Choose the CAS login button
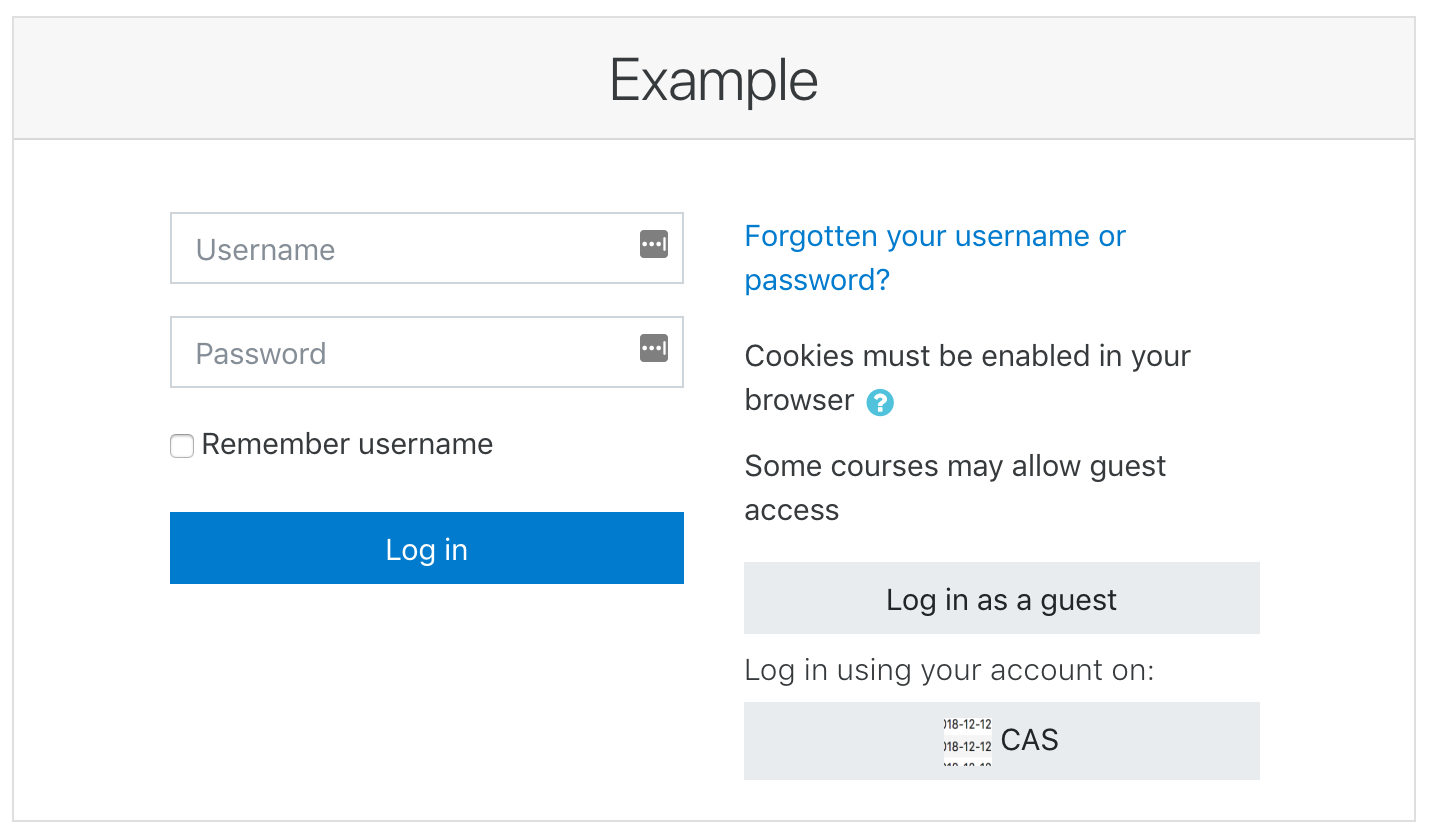Screen dimensions: 1436x840 pos(1002,741)
